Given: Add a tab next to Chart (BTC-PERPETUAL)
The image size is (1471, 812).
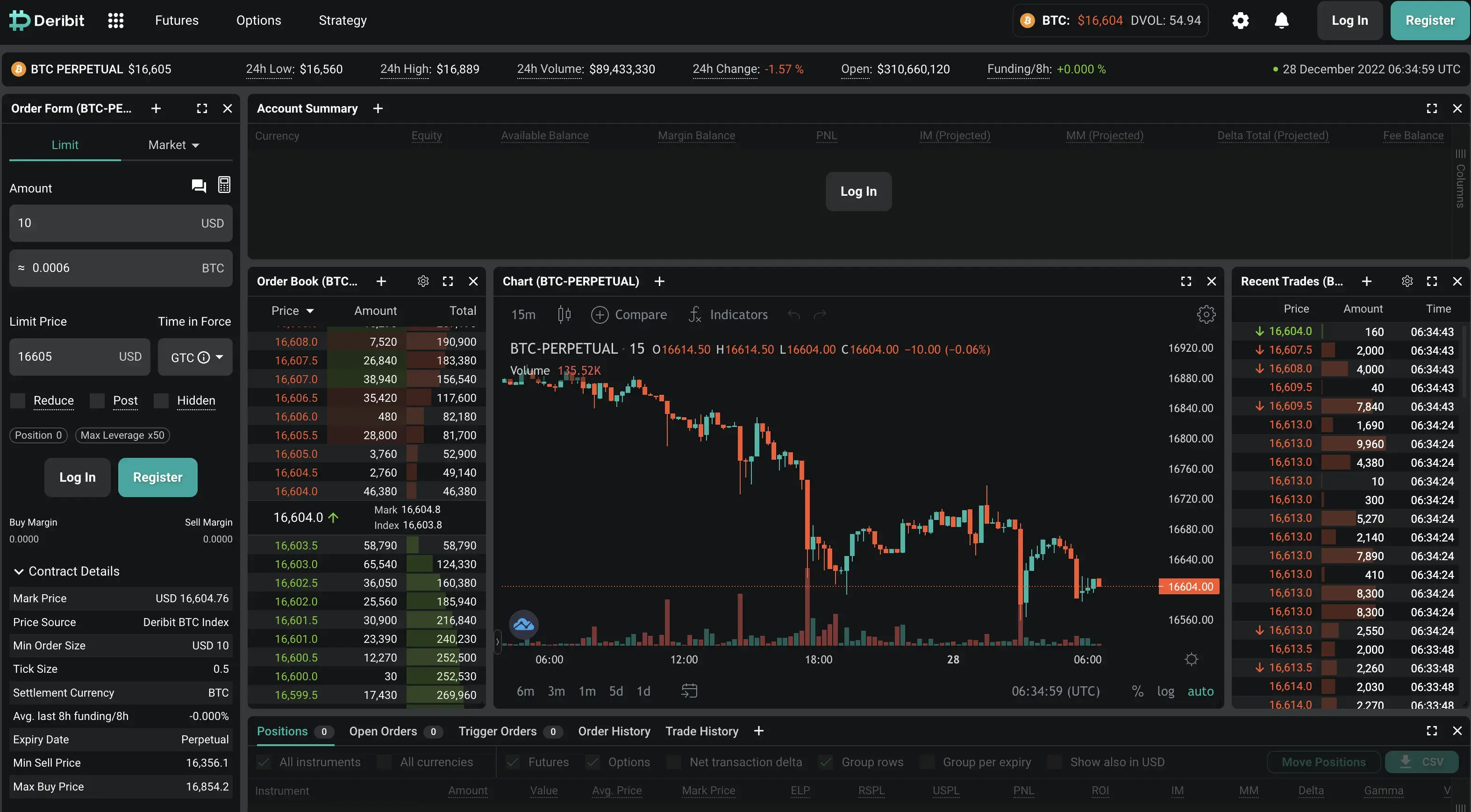Looking at the screenshot, I should [659, 281].
